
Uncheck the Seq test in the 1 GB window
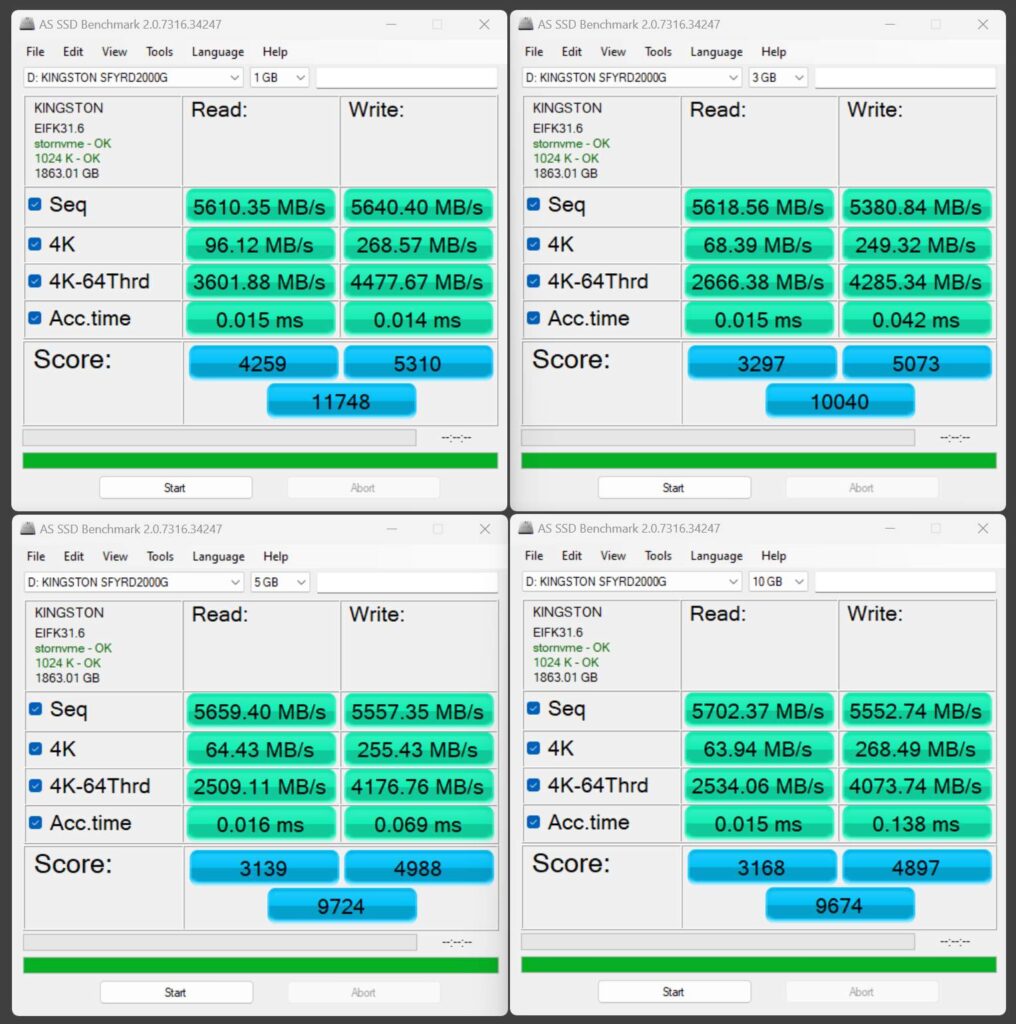[x=35, y=205]
